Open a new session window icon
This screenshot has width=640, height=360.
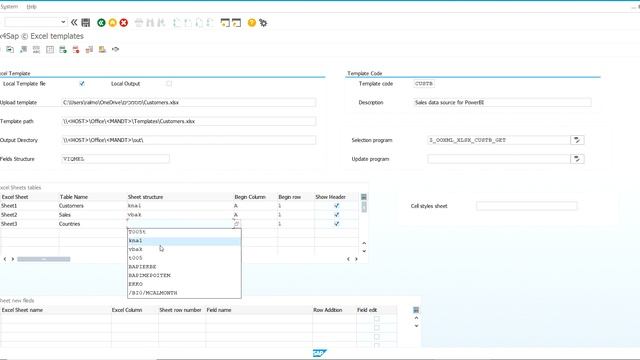click(225, 23)
